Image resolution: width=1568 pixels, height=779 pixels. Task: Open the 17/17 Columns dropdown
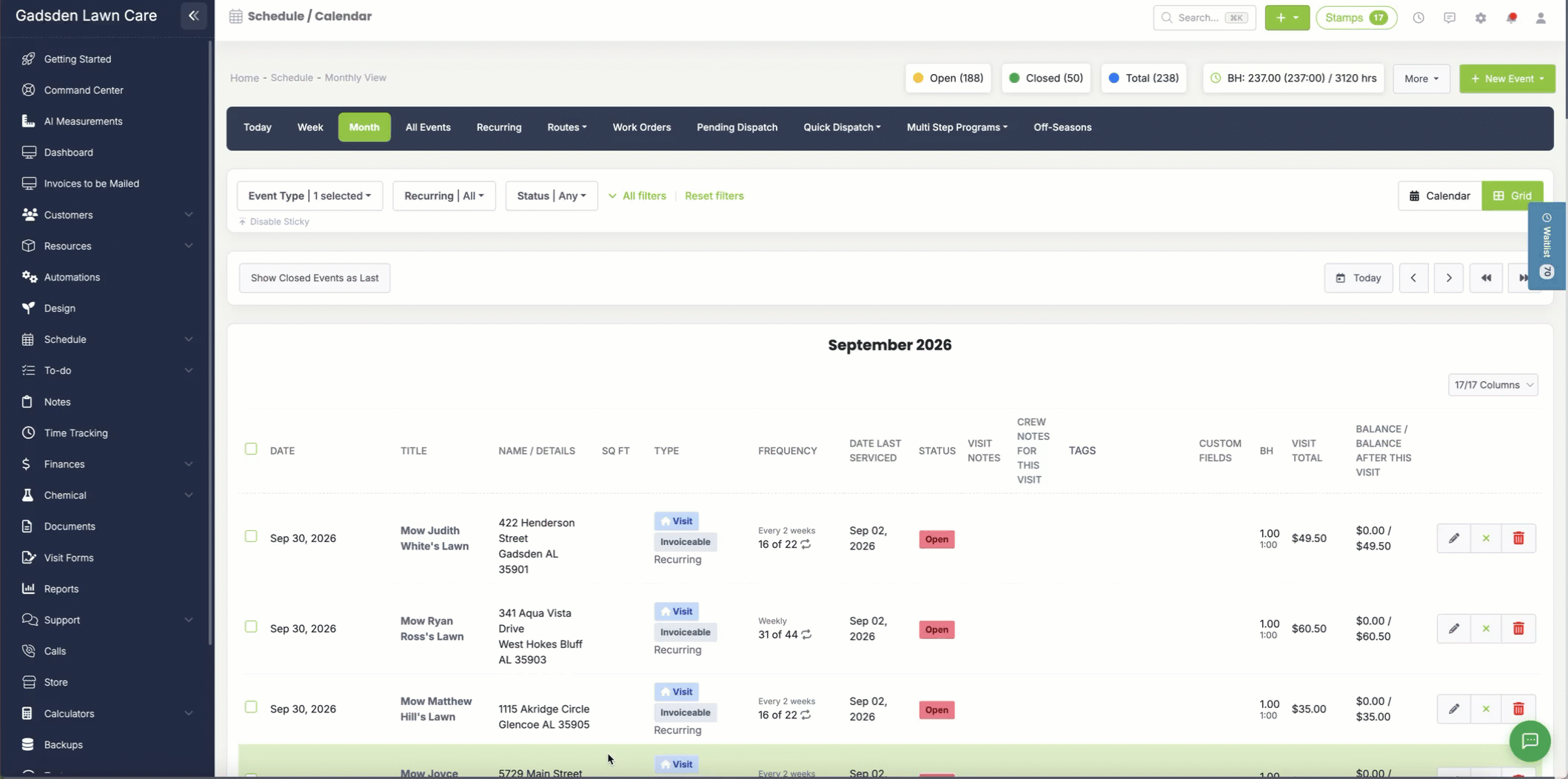(1492, 385)
